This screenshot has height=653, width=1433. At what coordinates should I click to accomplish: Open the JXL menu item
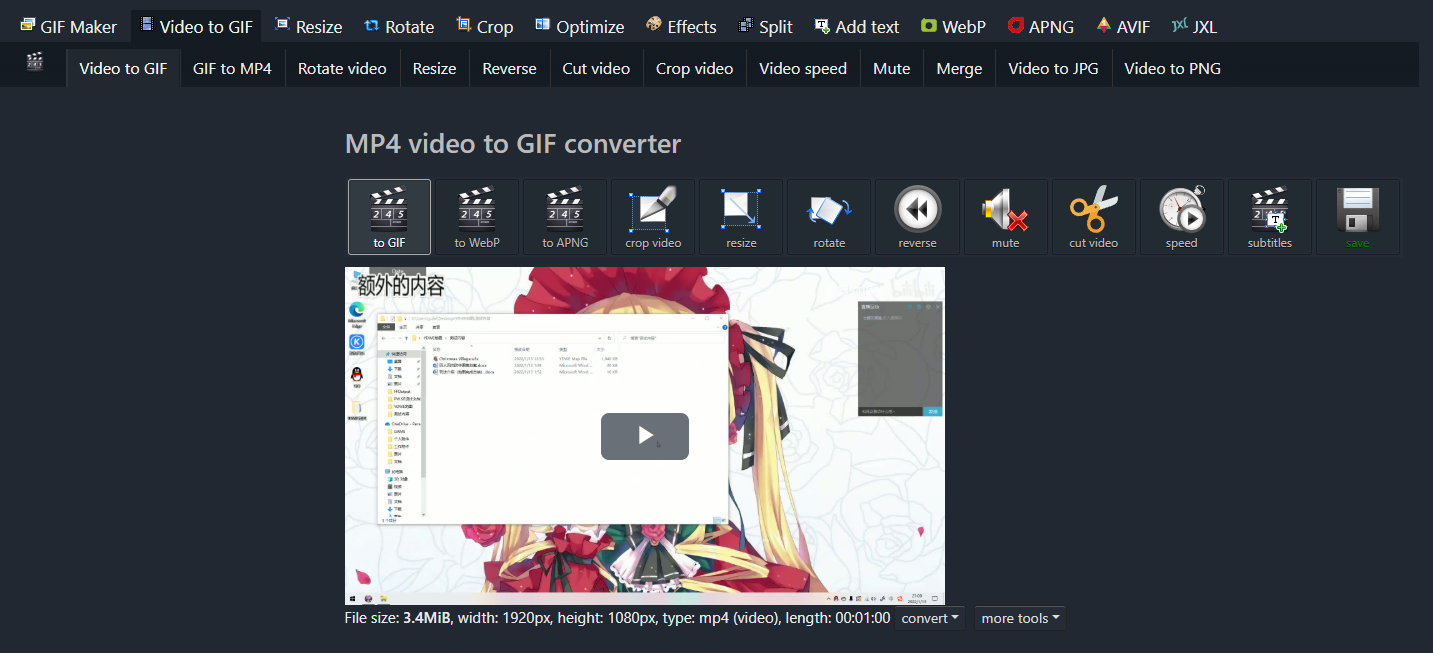pyautogui.click(x=1194, y=27)
